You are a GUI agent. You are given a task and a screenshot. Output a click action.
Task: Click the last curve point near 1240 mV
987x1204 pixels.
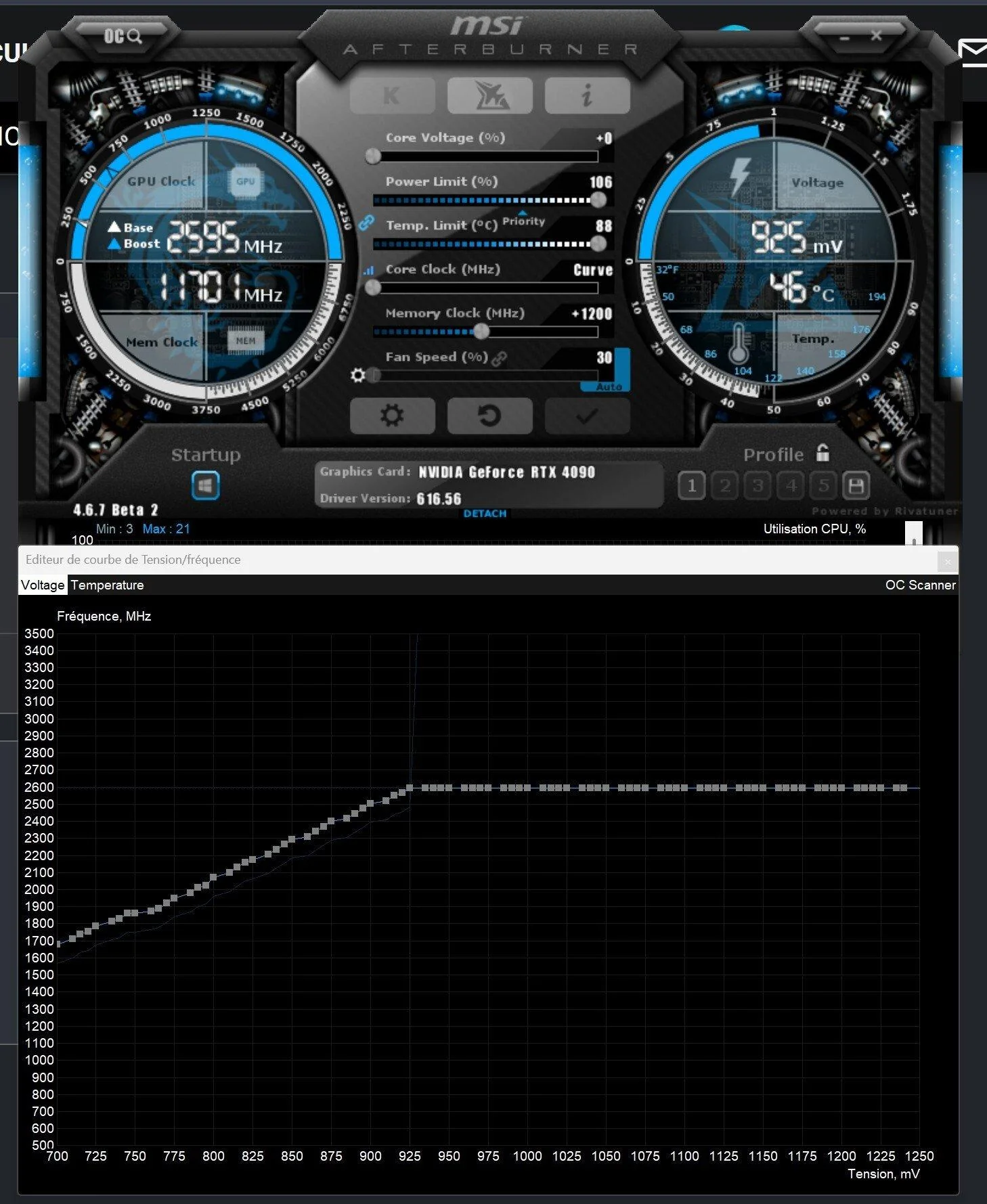tap(903, 788)
